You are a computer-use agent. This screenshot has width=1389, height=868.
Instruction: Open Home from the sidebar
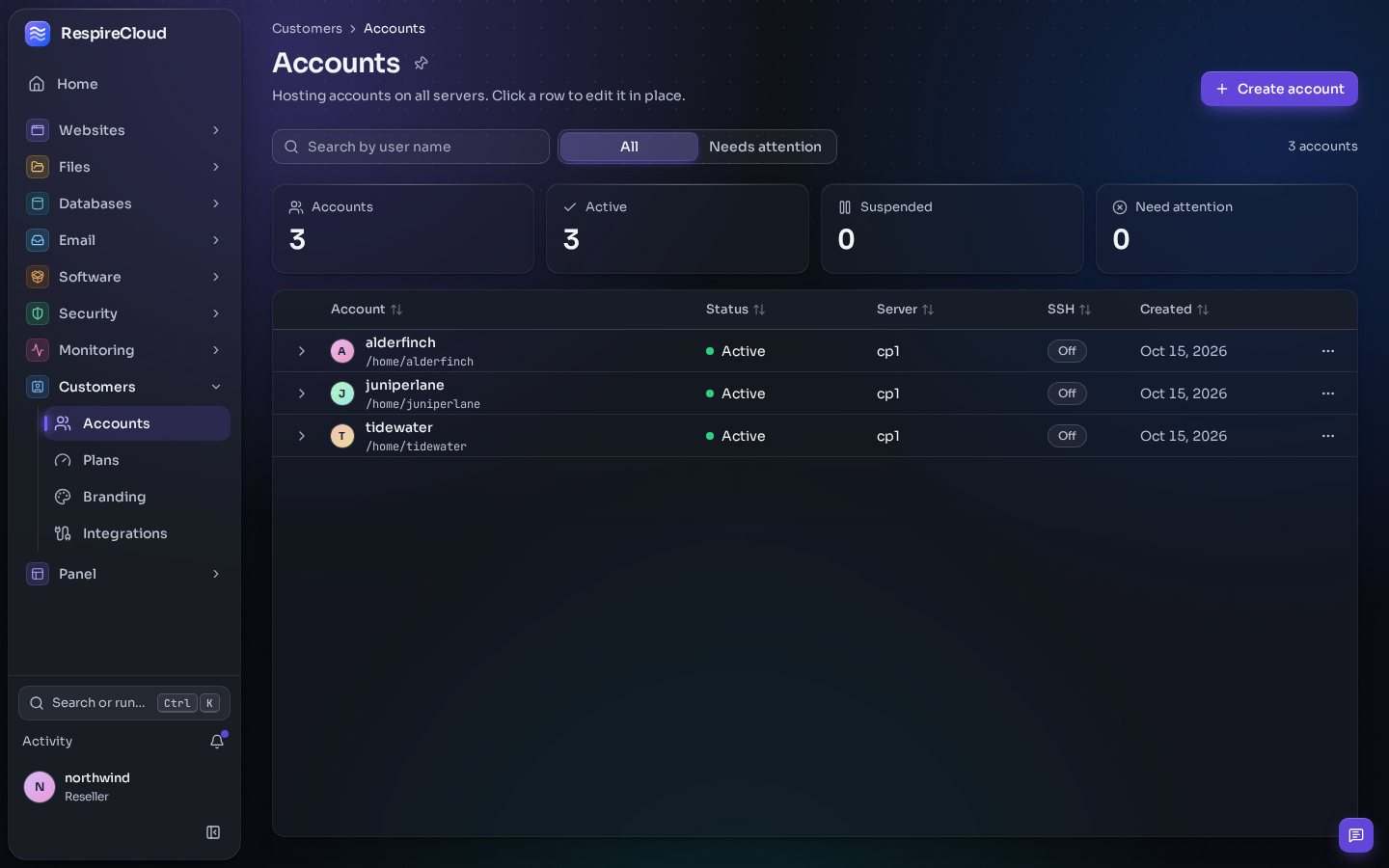(x=124, y=84)
